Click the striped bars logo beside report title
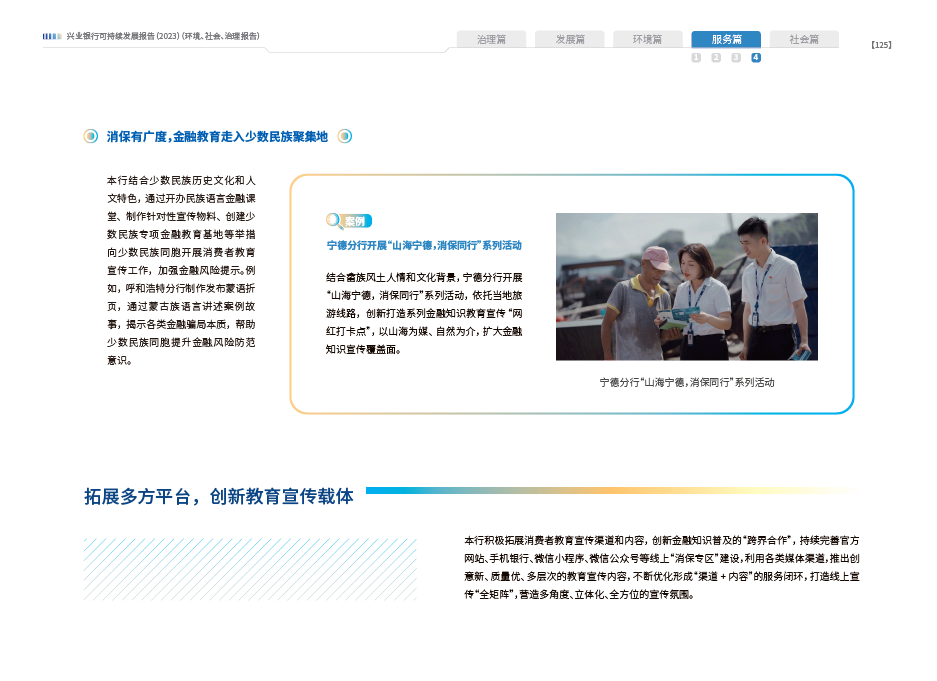 coord(52,36)
